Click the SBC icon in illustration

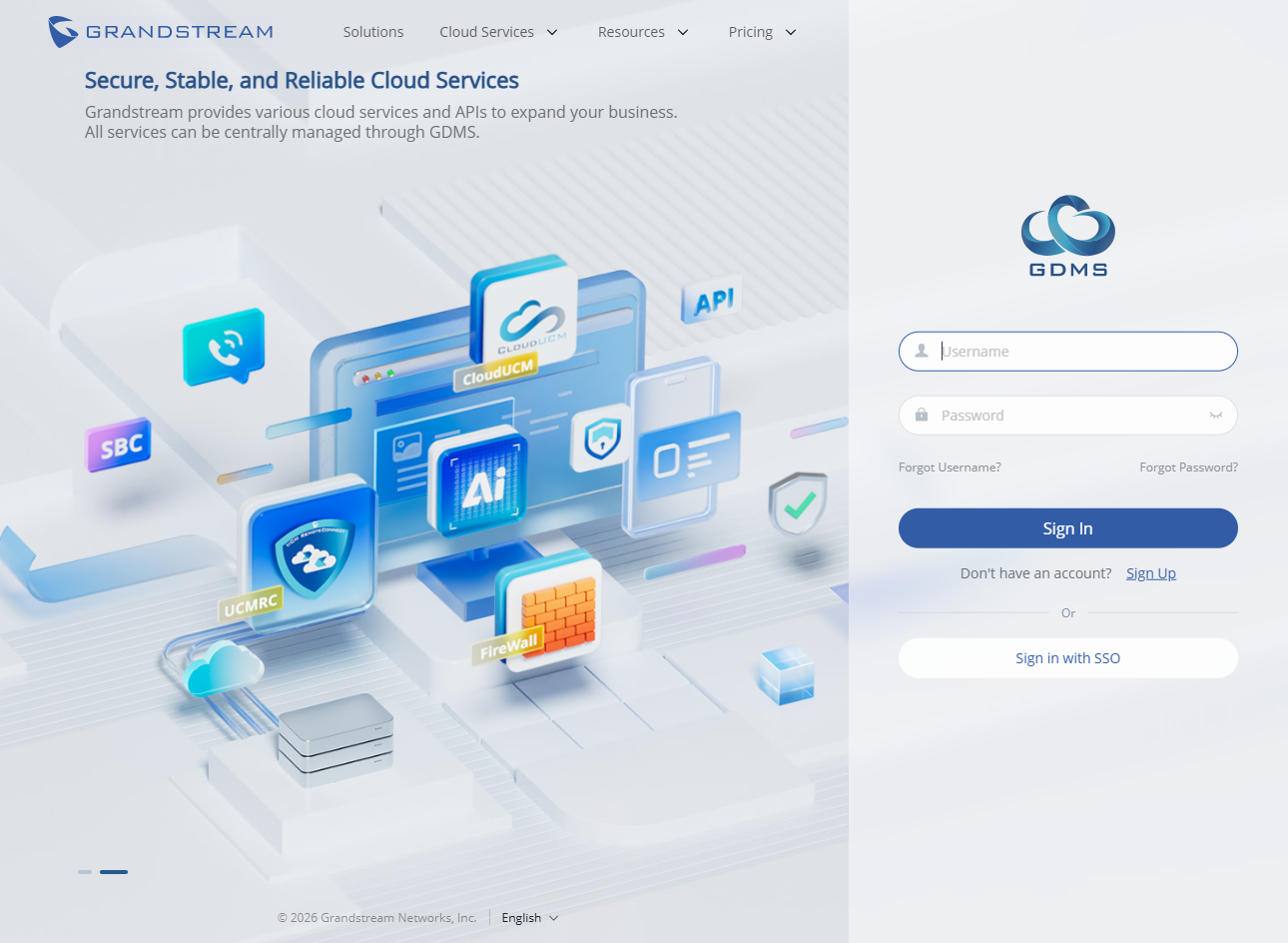119,445
